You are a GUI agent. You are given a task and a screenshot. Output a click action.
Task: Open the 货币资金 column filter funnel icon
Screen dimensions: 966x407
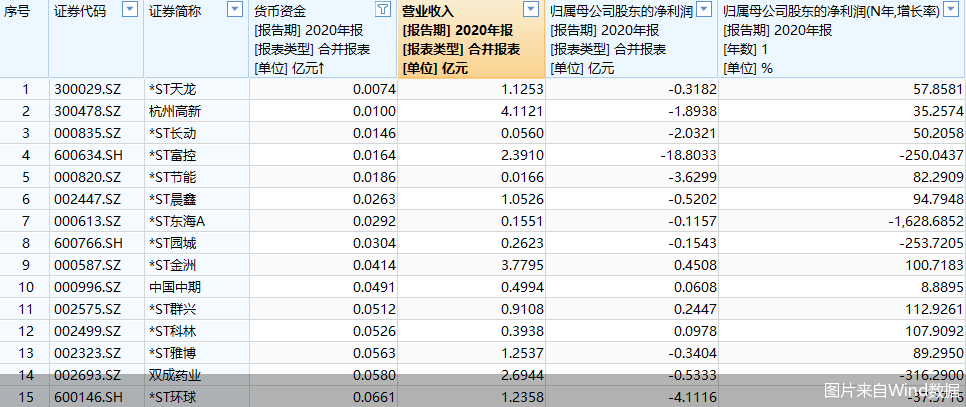click(383, 9)
